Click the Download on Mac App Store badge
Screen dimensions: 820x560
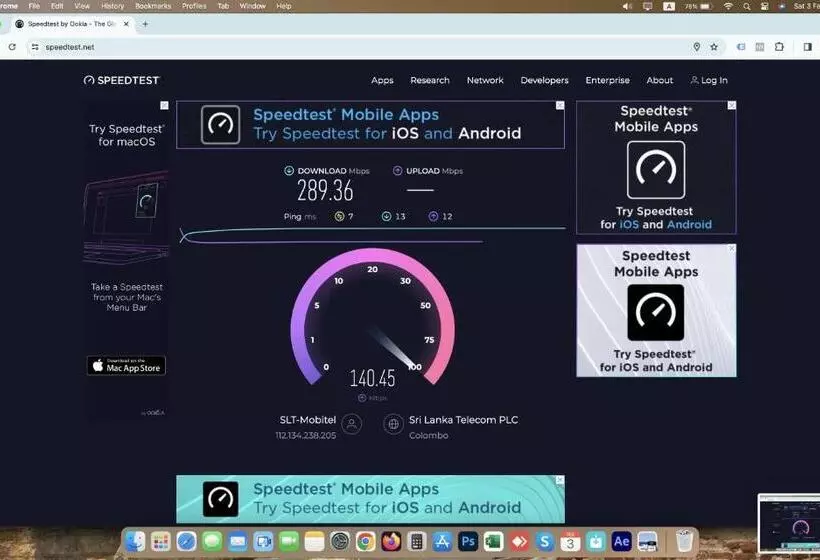point(126,366)
